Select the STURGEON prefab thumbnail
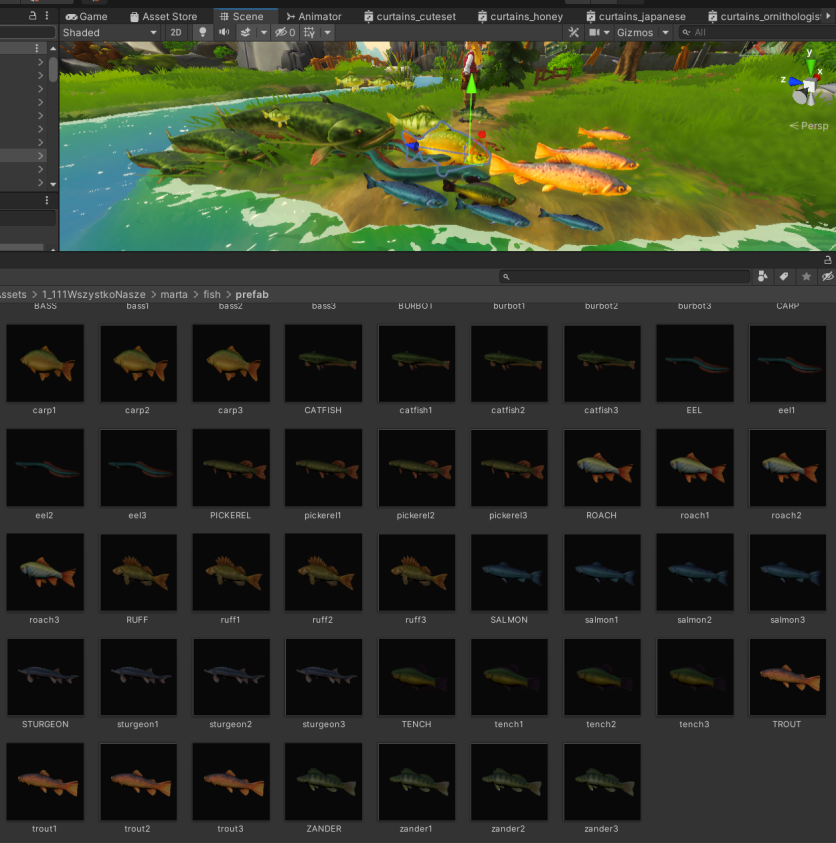Image resolution: width=836 pixels, height=843 pixels. tap(44, 677)
